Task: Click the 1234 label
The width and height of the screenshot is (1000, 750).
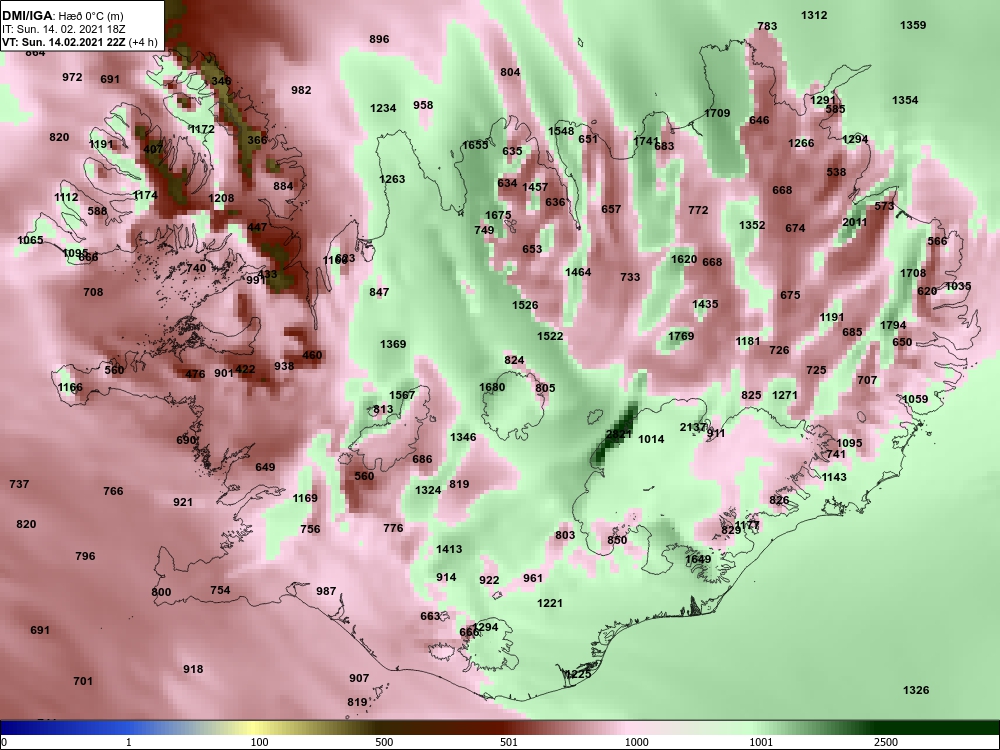Action: pyautogui.click(x=383, y=108)
